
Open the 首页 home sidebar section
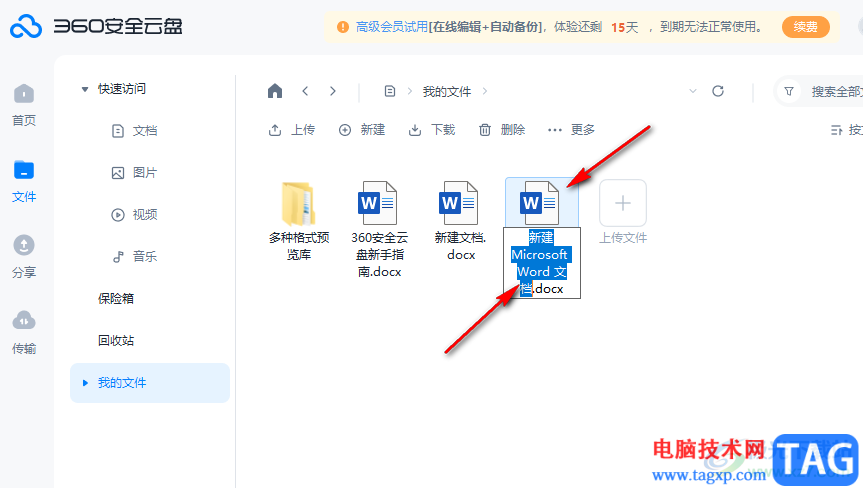pyautogui.click(x=24, y=105)
